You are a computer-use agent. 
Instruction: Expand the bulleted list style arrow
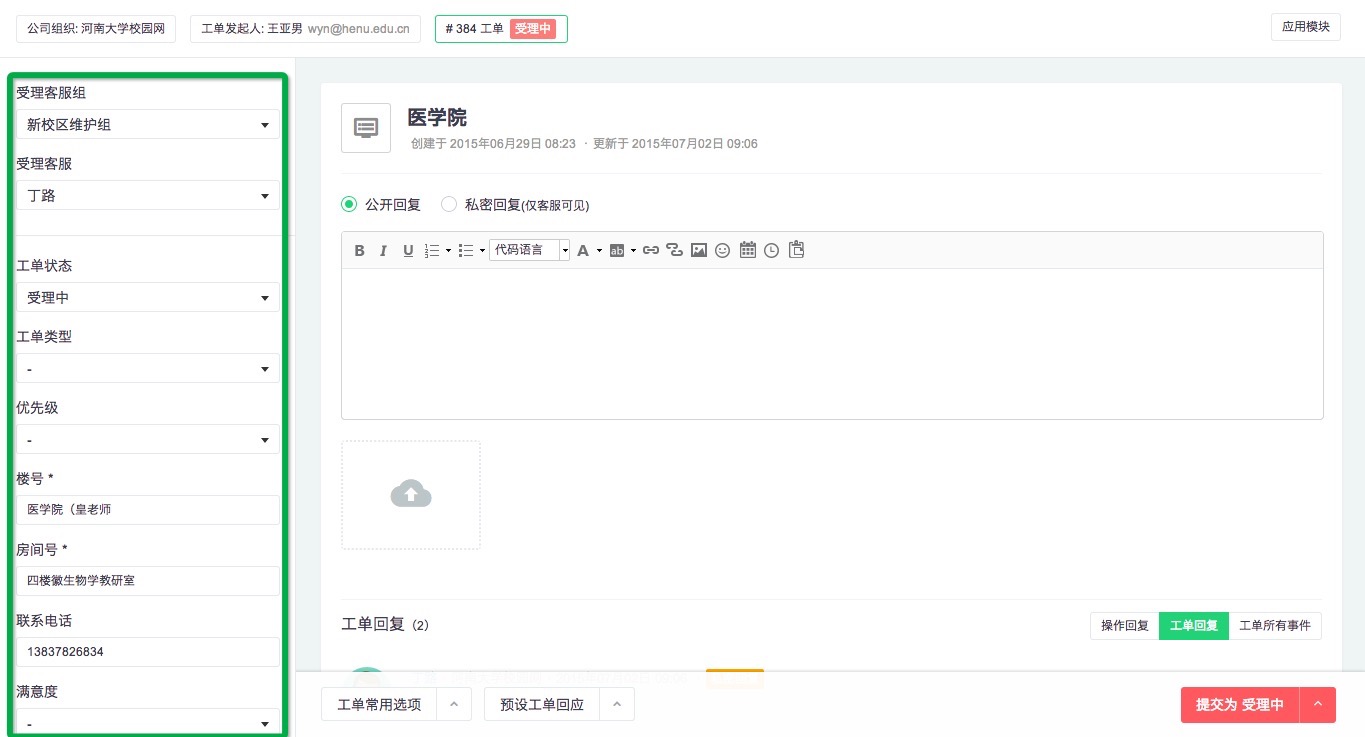482,251
